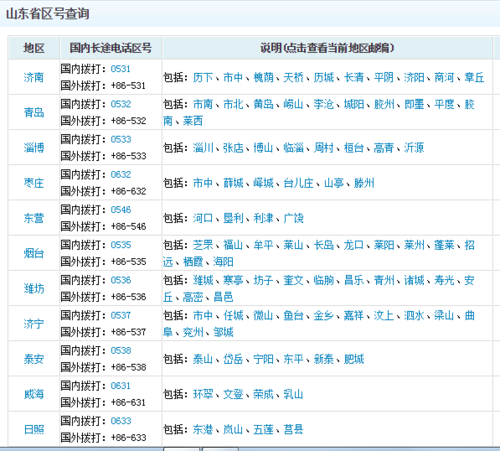
Task: Open 青州 district link
Action: 384,280
